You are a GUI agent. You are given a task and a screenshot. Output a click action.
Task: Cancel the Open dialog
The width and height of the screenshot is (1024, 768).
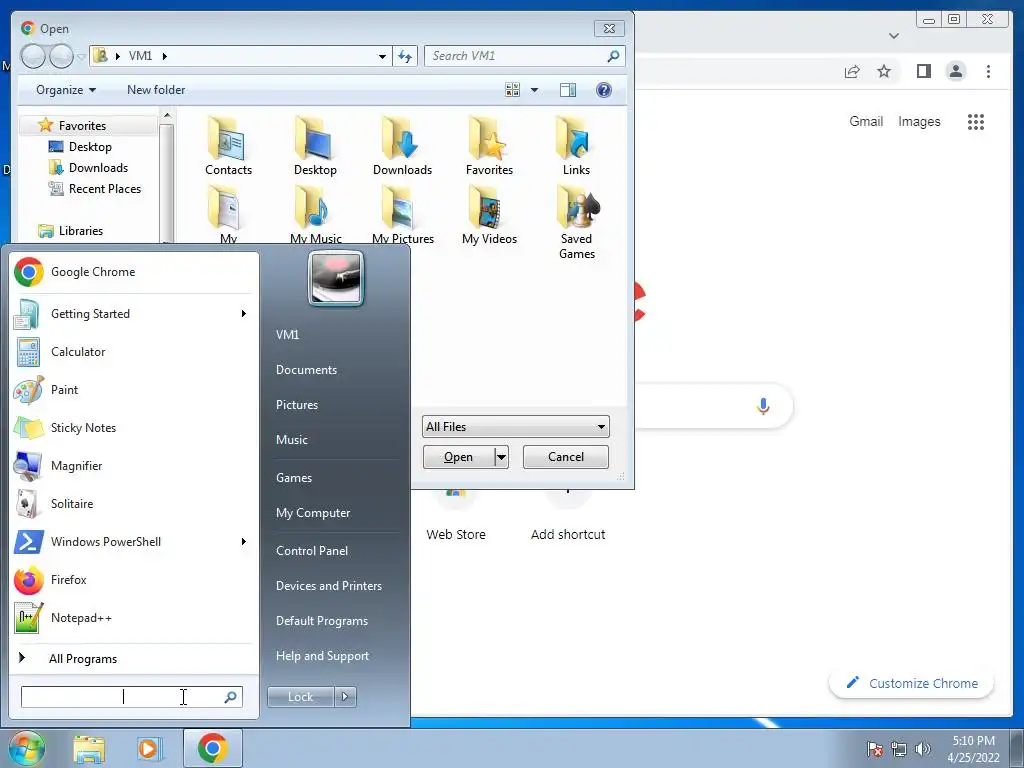(x=566, y=457)
